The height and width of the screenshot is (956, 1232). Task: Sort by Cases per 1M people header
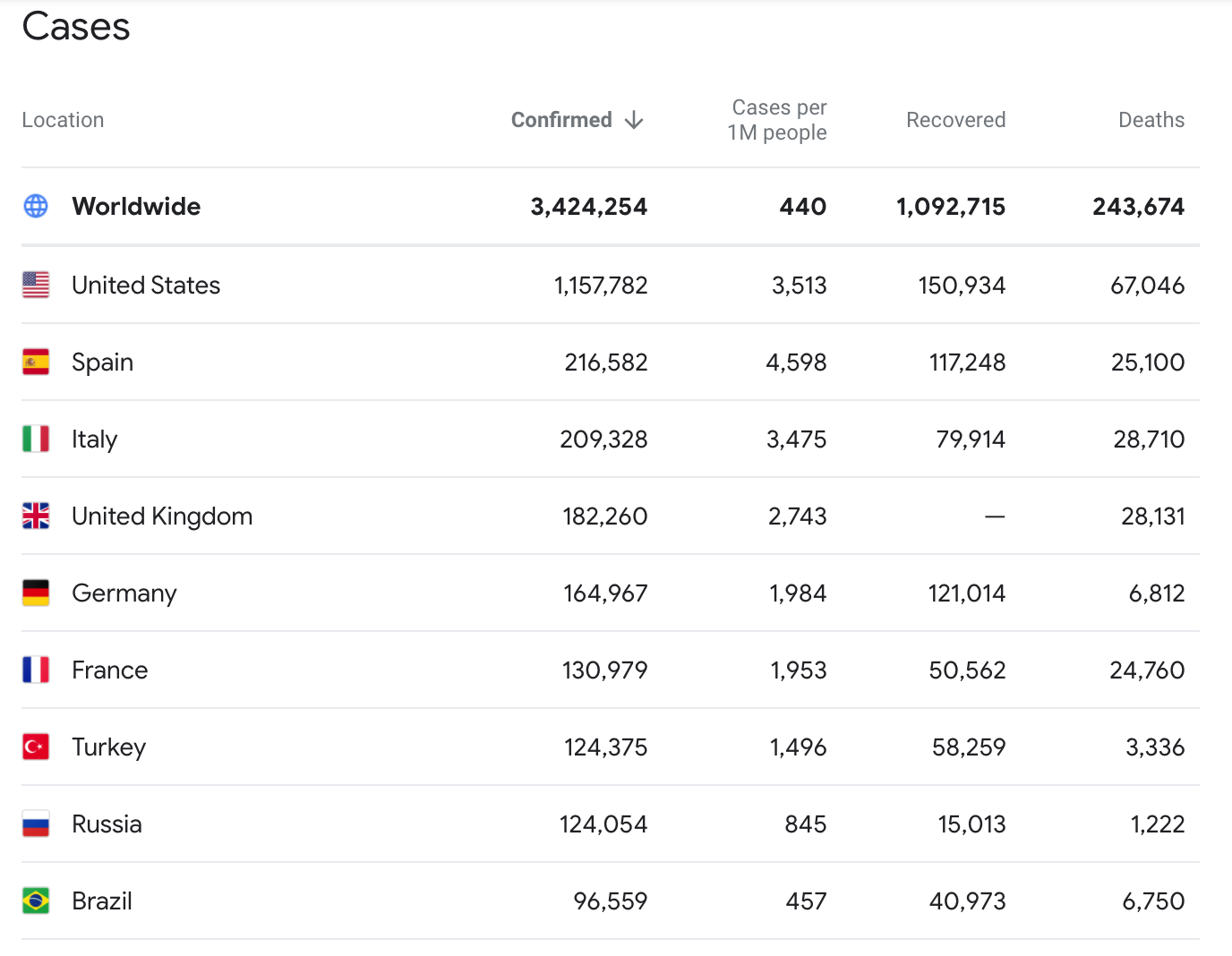pos(777,120)
